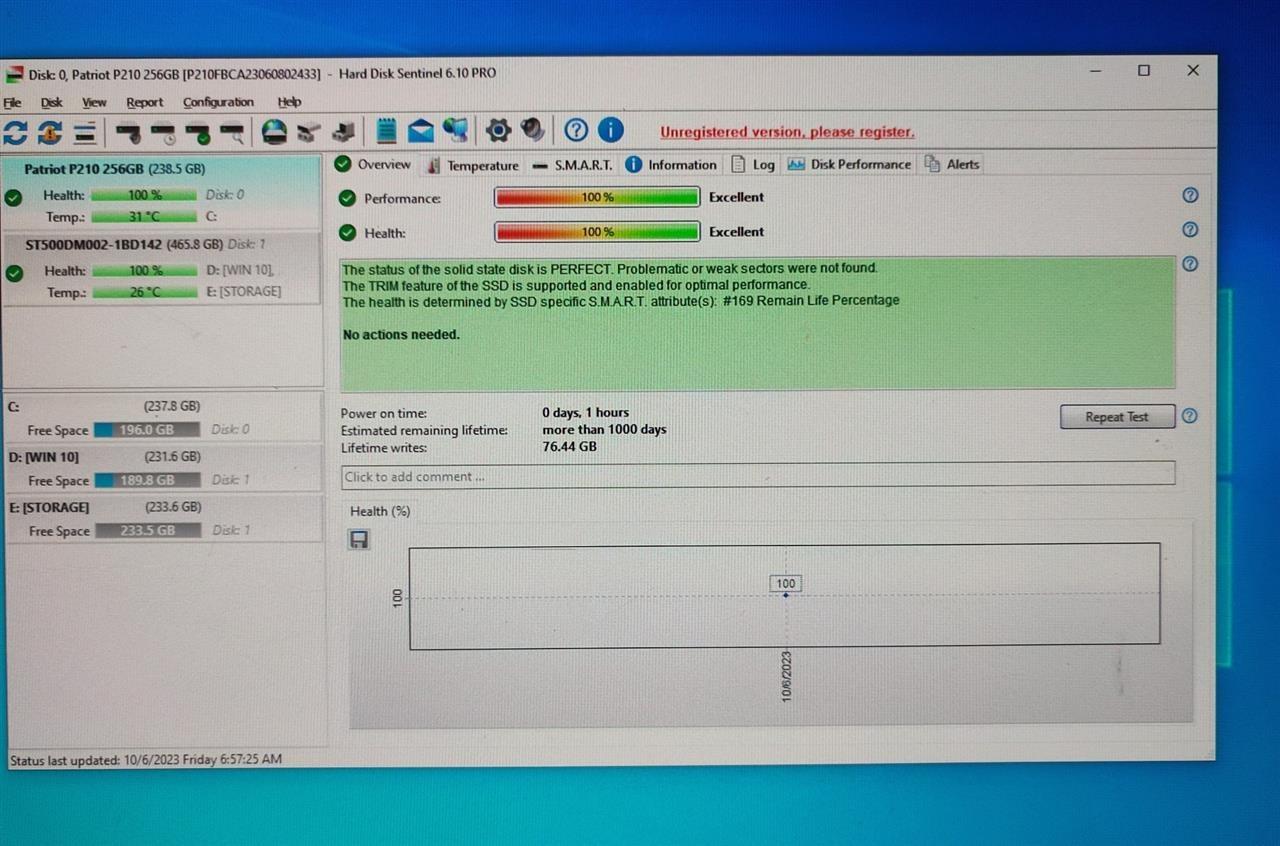Open the Report menu
The image size is (1280, 846).
click(x=144, y=102)
